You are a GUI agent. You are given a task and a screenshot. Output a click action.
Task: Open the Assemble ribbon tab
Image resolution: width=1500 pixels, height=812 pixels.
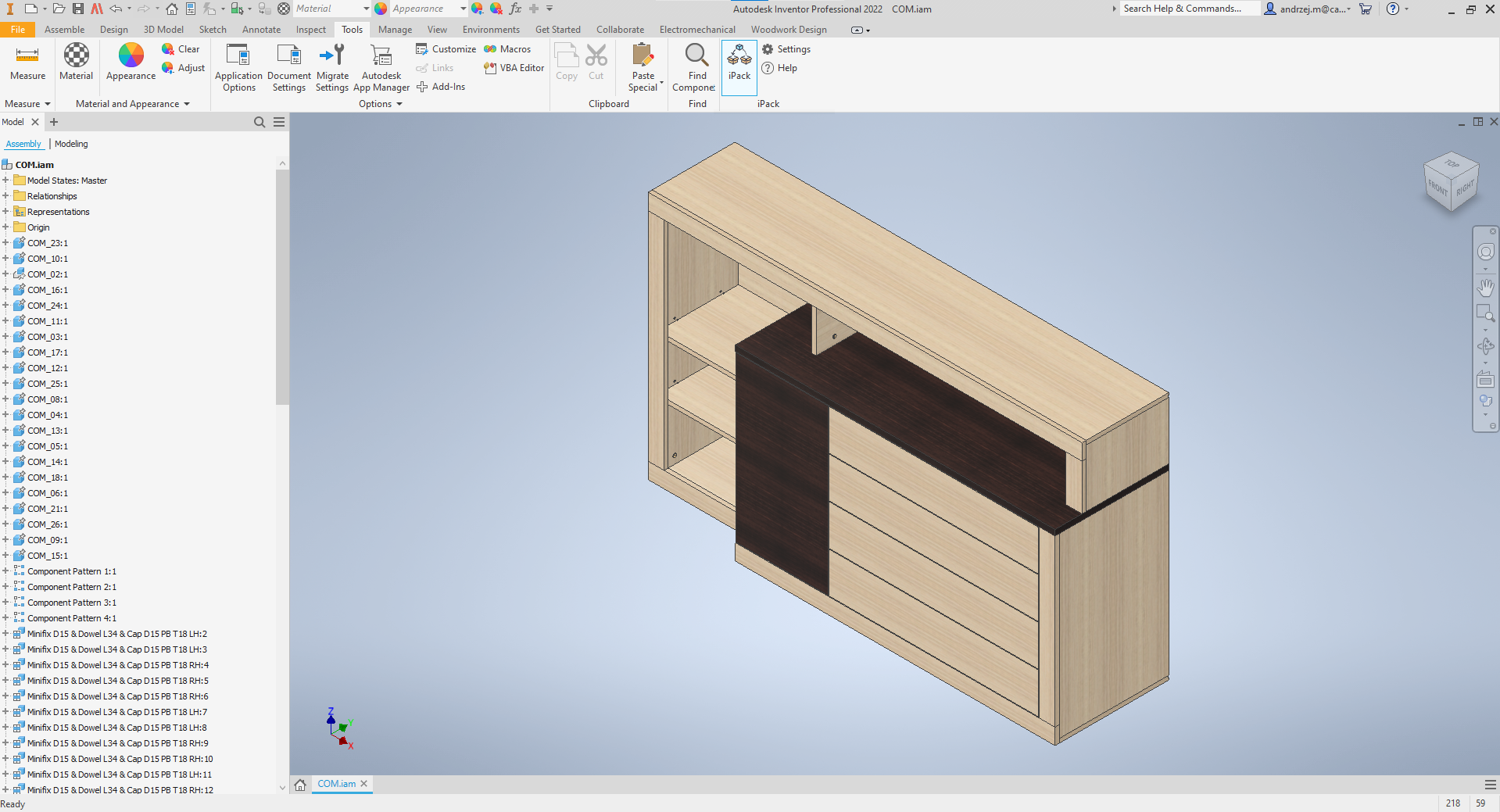click(64, 30)
